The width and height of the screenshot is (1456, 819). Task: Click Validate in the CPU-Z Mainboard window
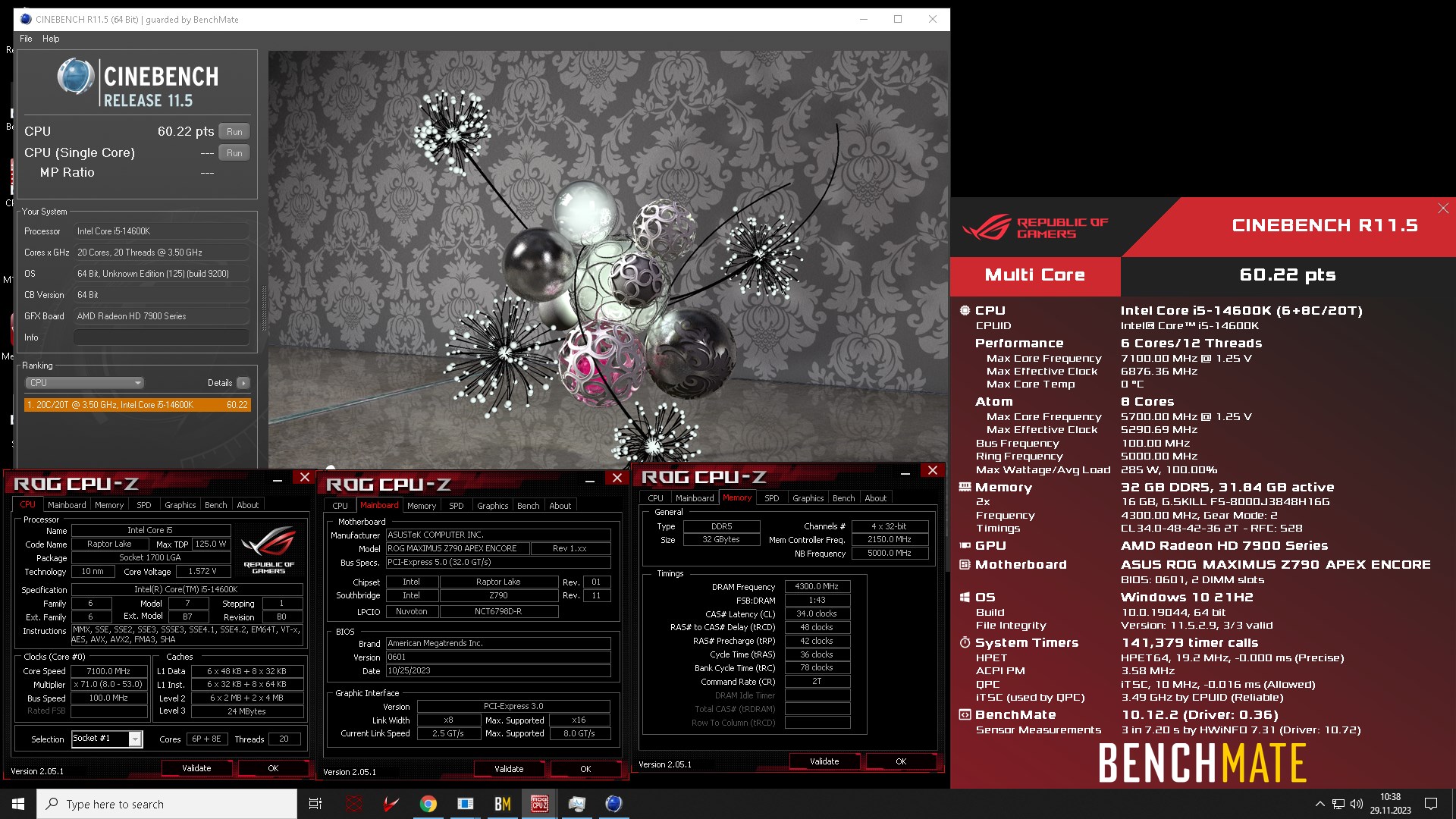point(509,769)
